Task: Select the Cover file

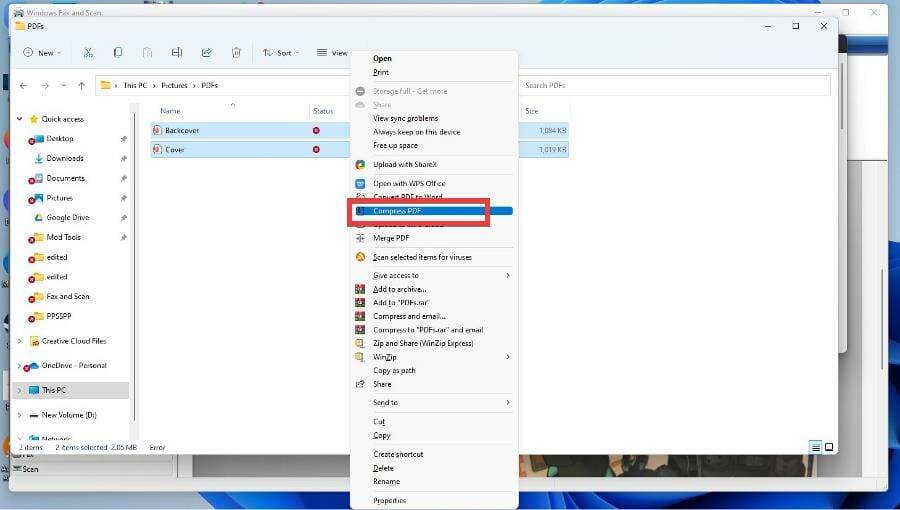Action: 174,150
